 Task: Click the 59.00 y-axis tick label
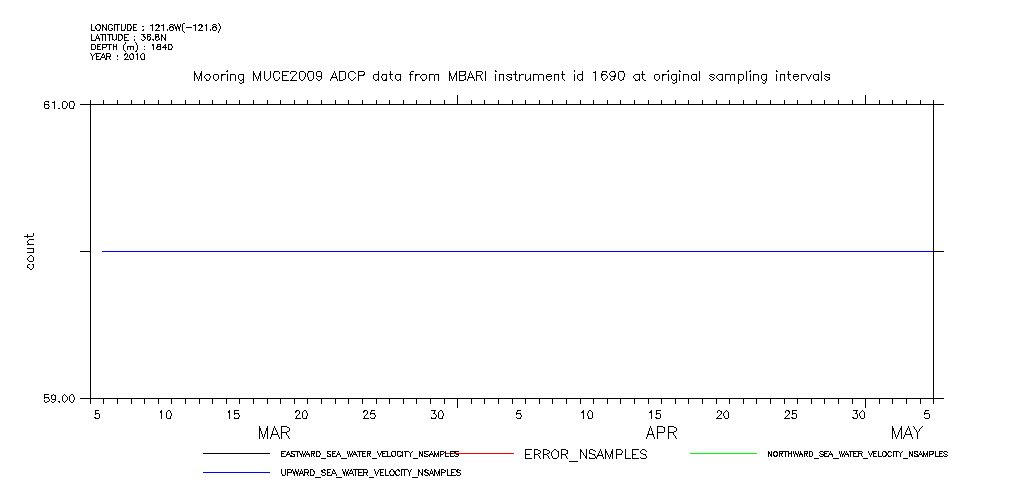click(61, 398)
